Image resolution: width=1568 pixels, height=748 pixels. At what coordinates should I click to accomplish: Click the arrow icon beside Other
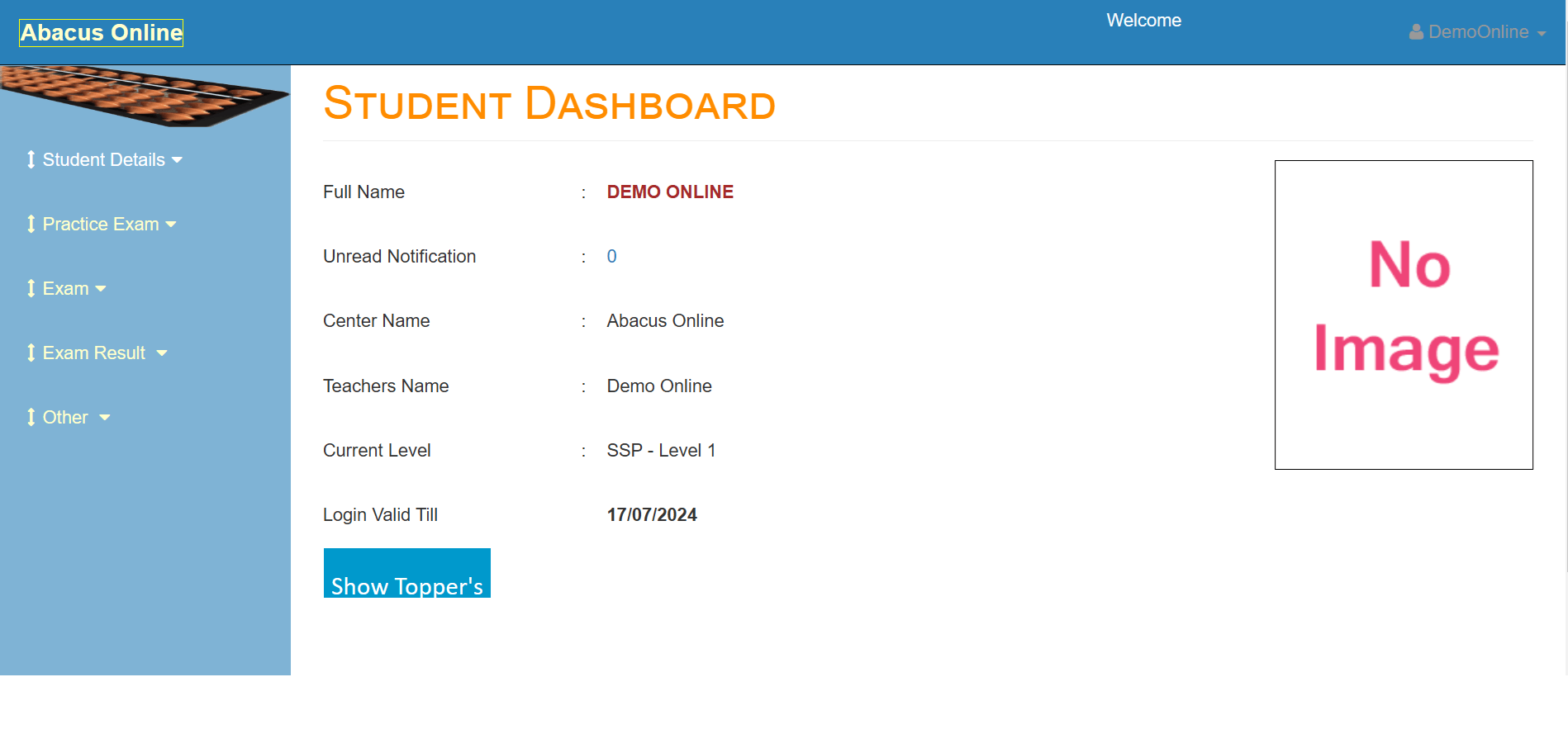(x=31, y=417)
